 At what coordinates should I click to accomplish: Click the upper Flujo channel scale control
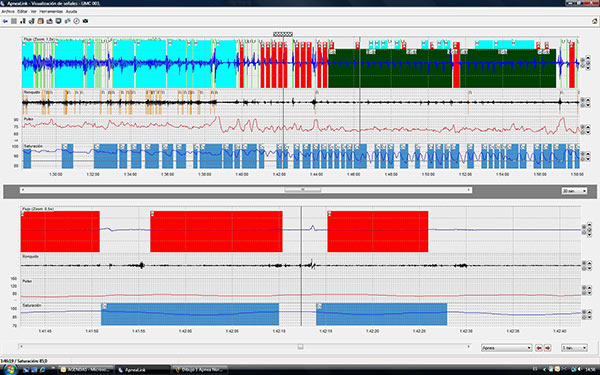tap(585, 62)
